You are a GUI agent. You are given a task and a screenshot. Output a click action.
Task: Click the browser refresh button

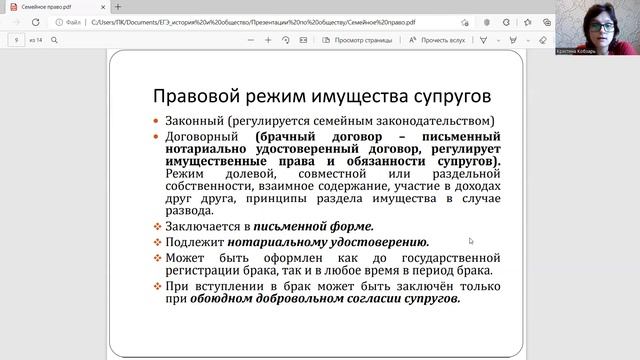(36, 22)
